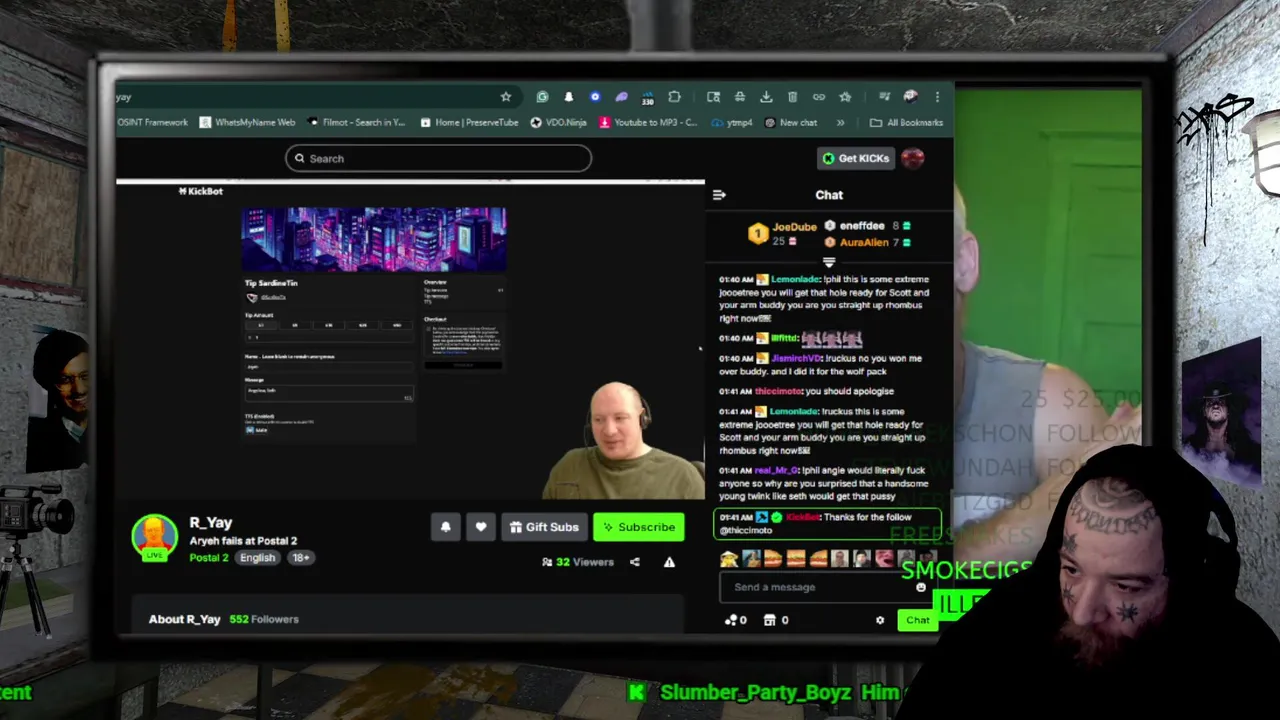Open the Extensions puzzle-piece menu
Screen dimensions: 1280x720
[x=674, y=97]
